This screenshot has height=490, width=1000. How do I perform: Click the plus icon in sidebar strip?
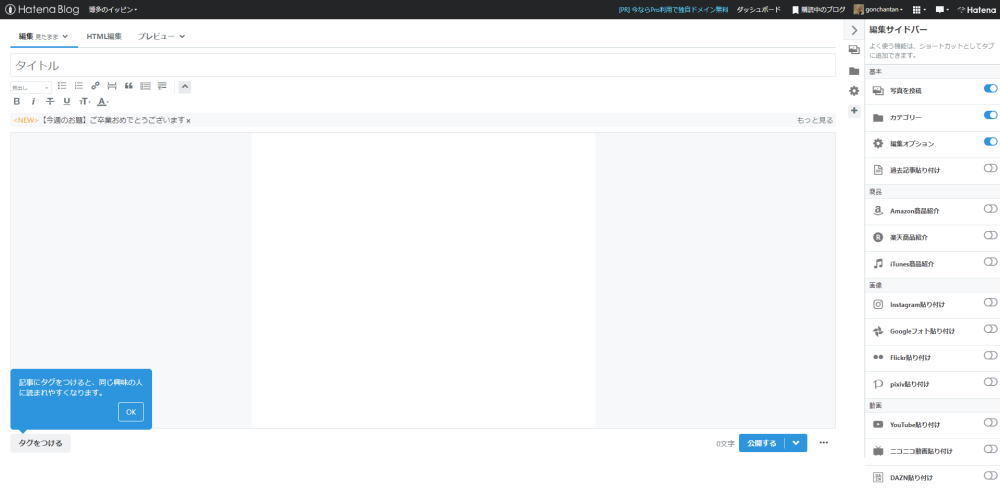tap(854, 111)
